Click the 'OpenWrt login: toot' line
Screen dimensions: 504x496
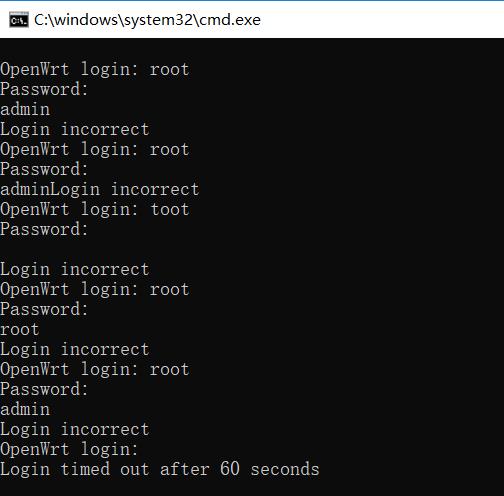(x=95, y=210)
